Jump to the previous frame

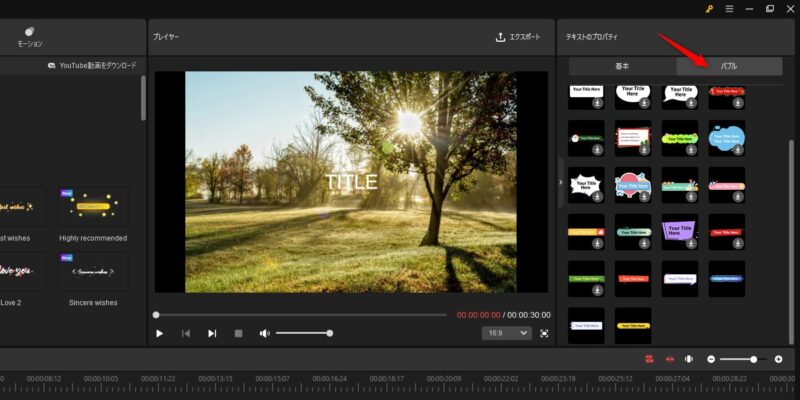(186, 333)
